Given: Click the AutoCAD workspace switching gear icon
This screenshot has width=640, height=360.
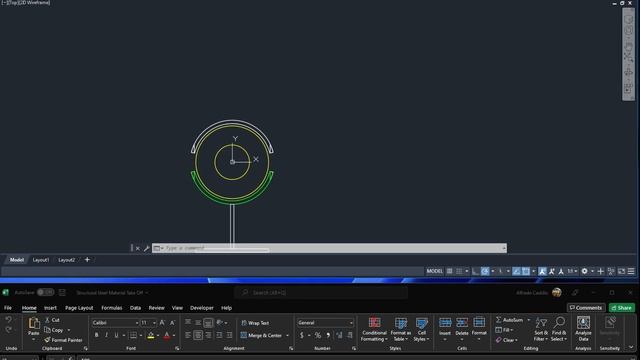Looking at the screenshot, I should tap(584, 271).
